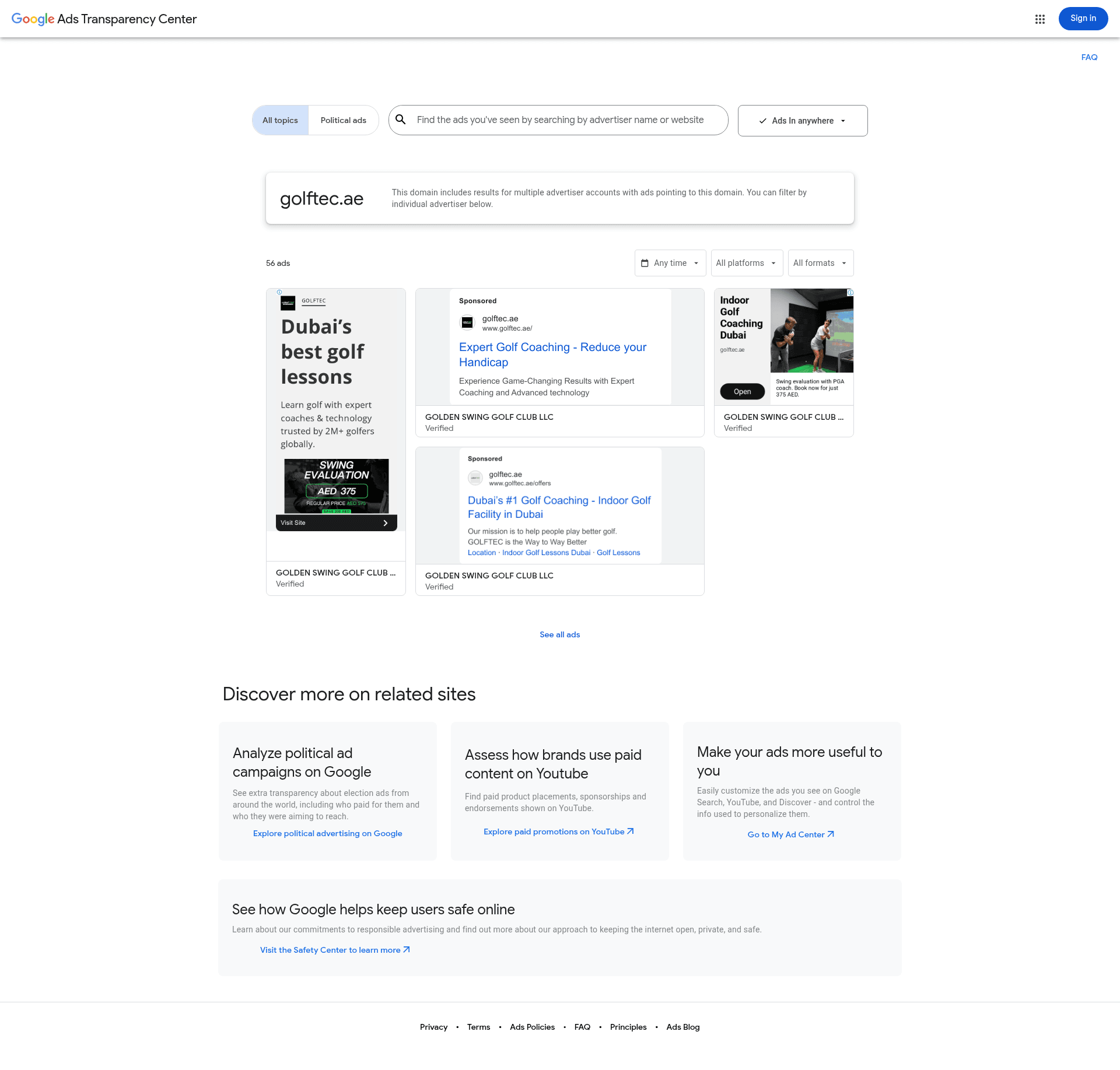Select the All topics tab
1120x1070 pixels.
click(280, 120)
